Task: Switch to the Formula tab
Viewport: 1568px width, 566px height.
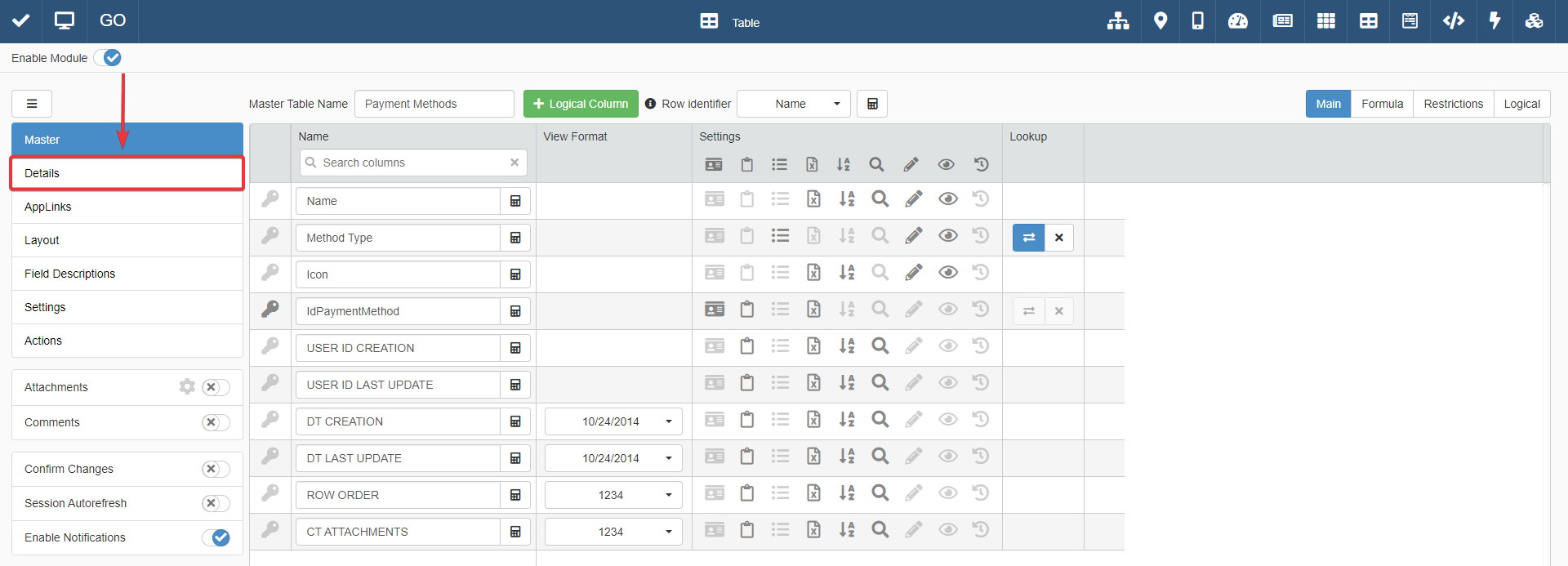Action: [1382, 104]
